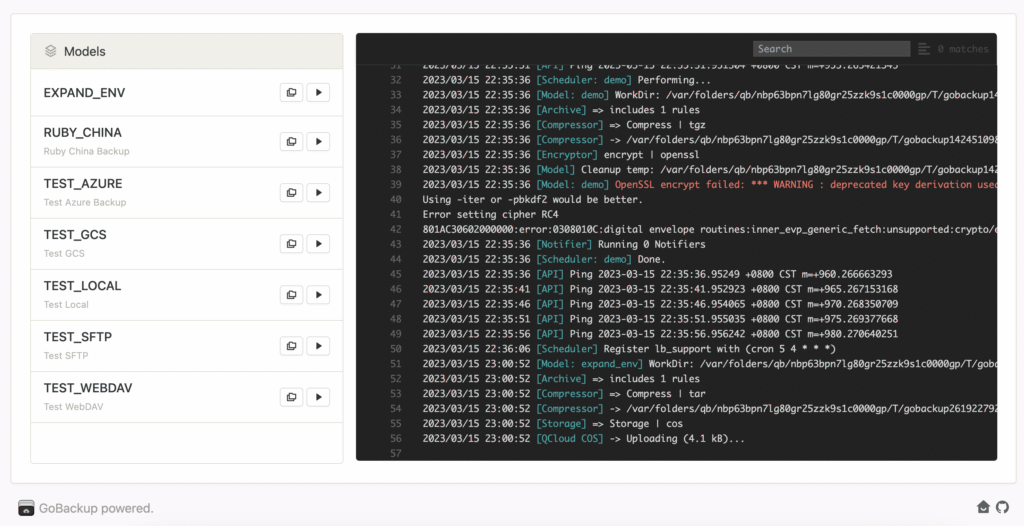
Task: Open TEST_LOCAL files icon
Action: 291,295
